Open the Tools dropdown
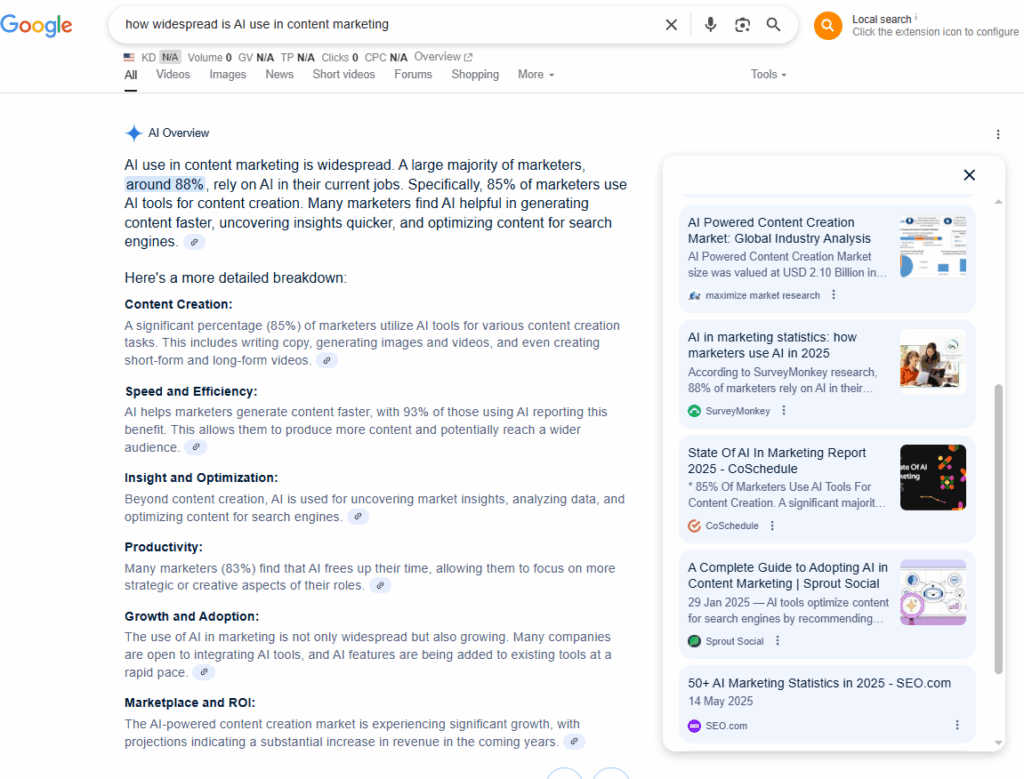Image resolution: width=1024 pixels, height=779 pixels. click(x=768, y=74)
